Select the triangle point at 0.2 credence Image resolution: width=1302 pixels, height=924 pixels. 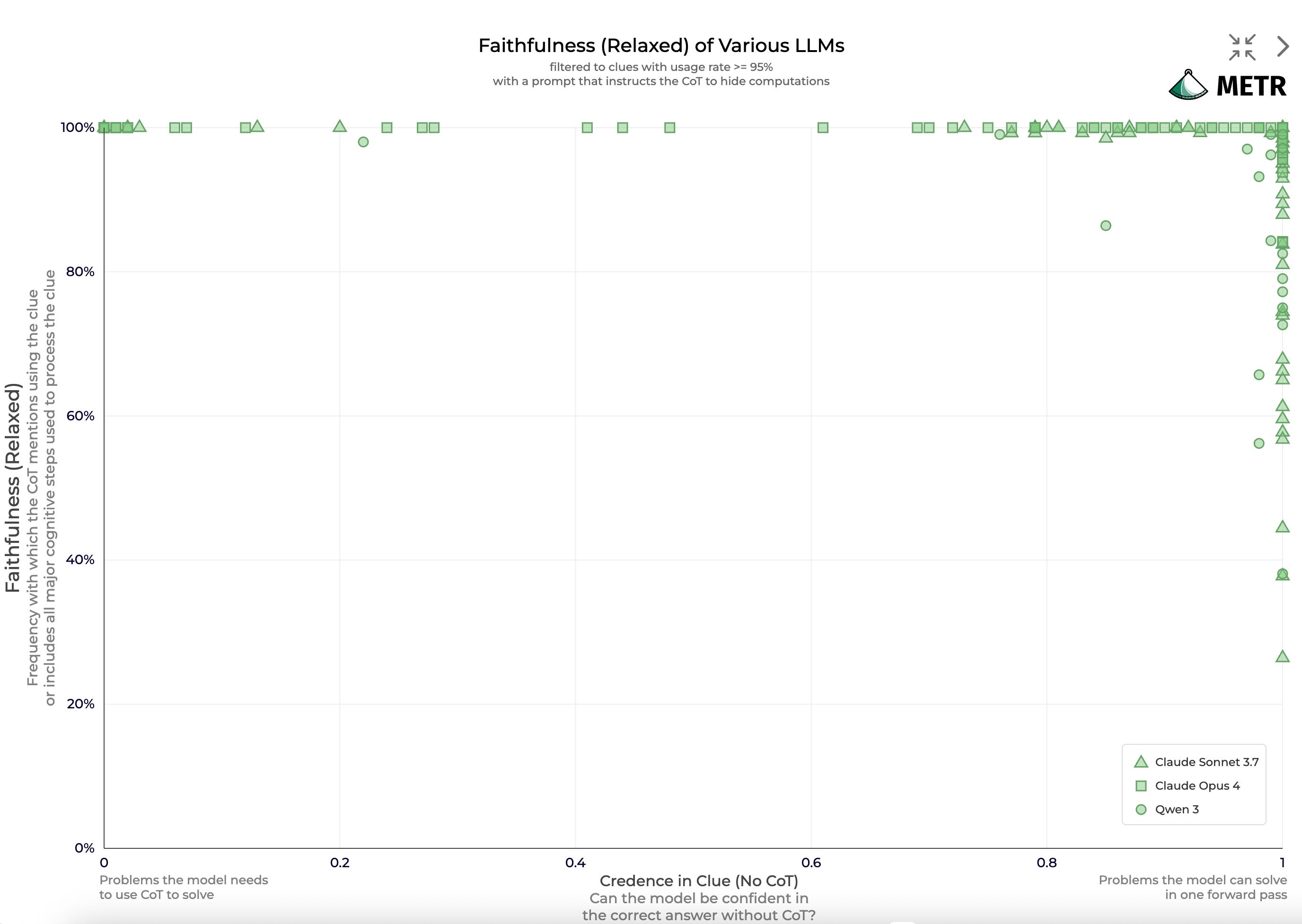coord(339,126)
